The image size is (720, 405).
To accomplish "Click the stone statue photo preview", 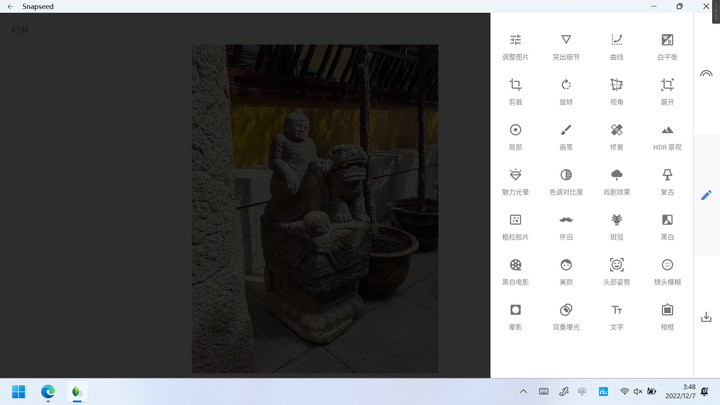I will (x=315, y=208).
